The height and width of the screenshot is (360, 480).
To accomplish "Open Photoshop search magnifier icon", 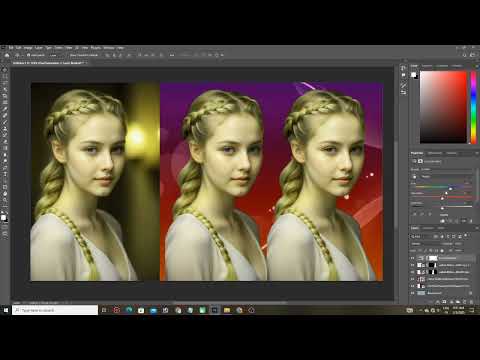I will pos(464,55).
